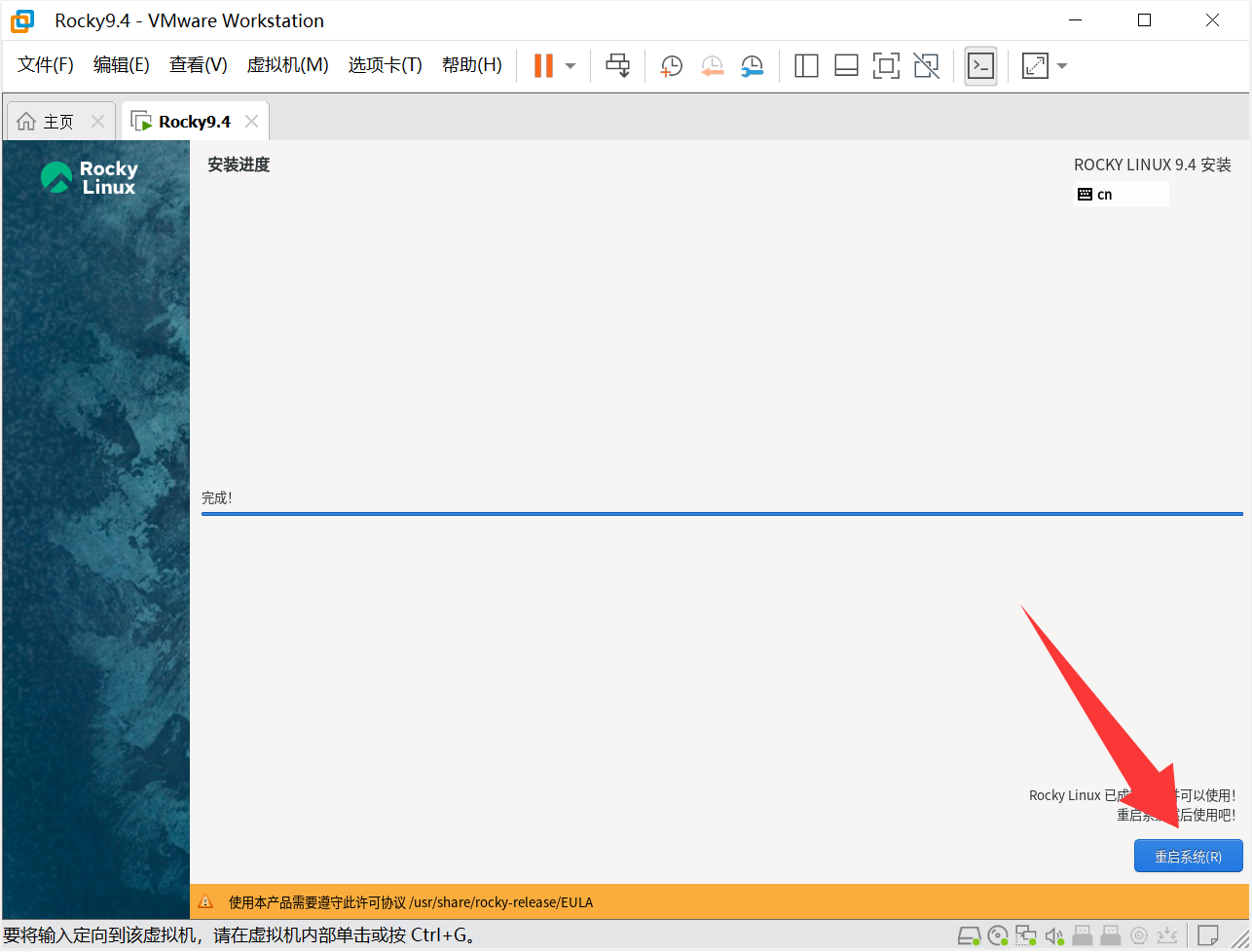1252x952 pixels.
Task: Send Ctrl+Alt+Del to the virtual machine
Action: [x=618, y=65]
